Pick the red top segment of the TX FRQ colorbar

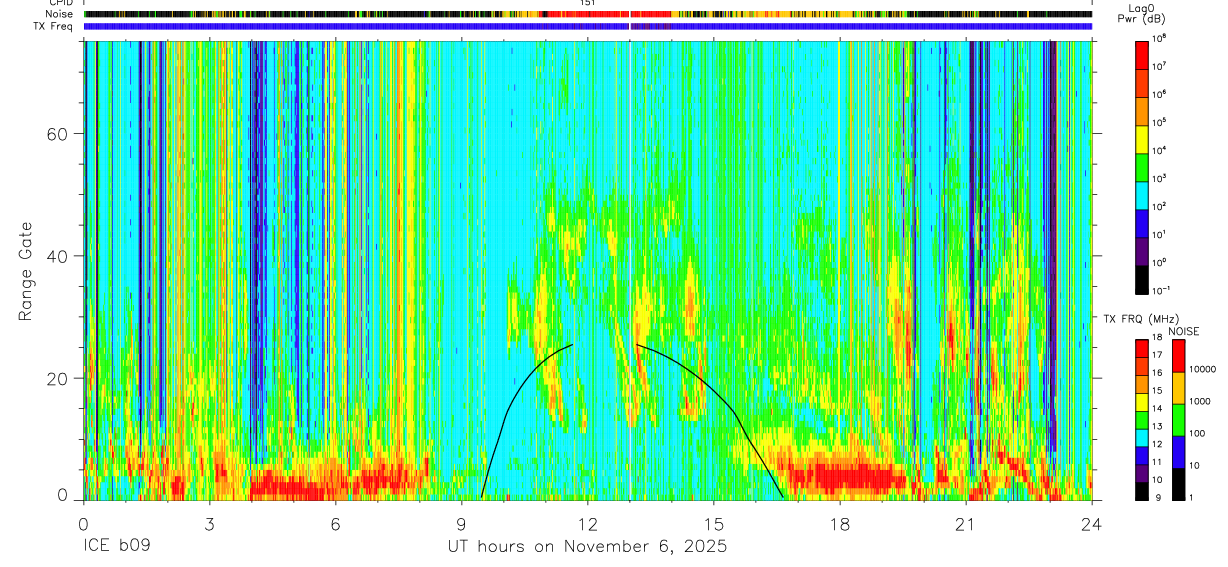point(1142,349)
